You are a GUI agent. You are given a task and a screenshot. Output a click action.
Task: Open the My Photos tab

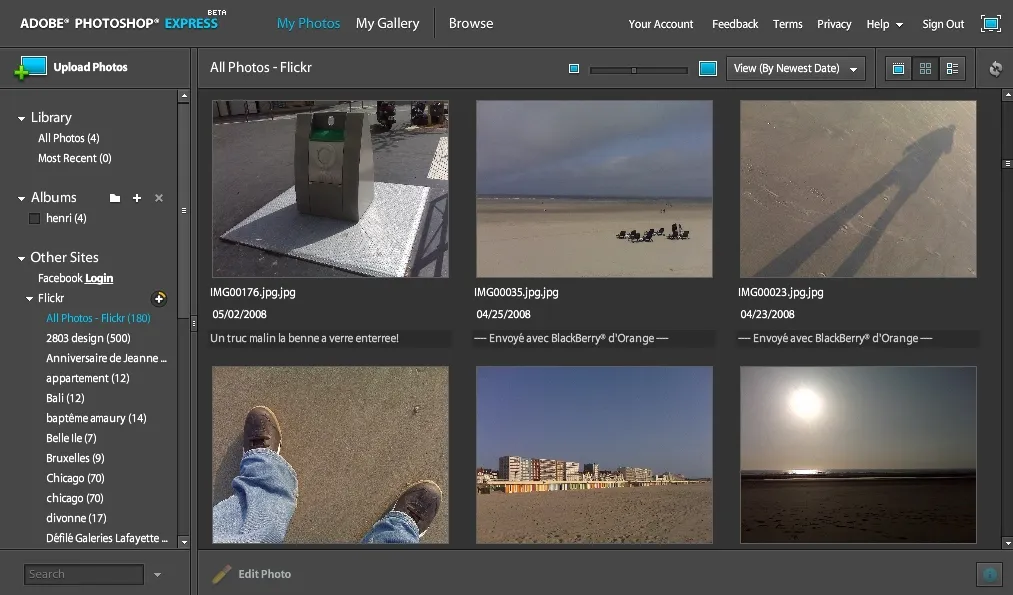point(308,23)
